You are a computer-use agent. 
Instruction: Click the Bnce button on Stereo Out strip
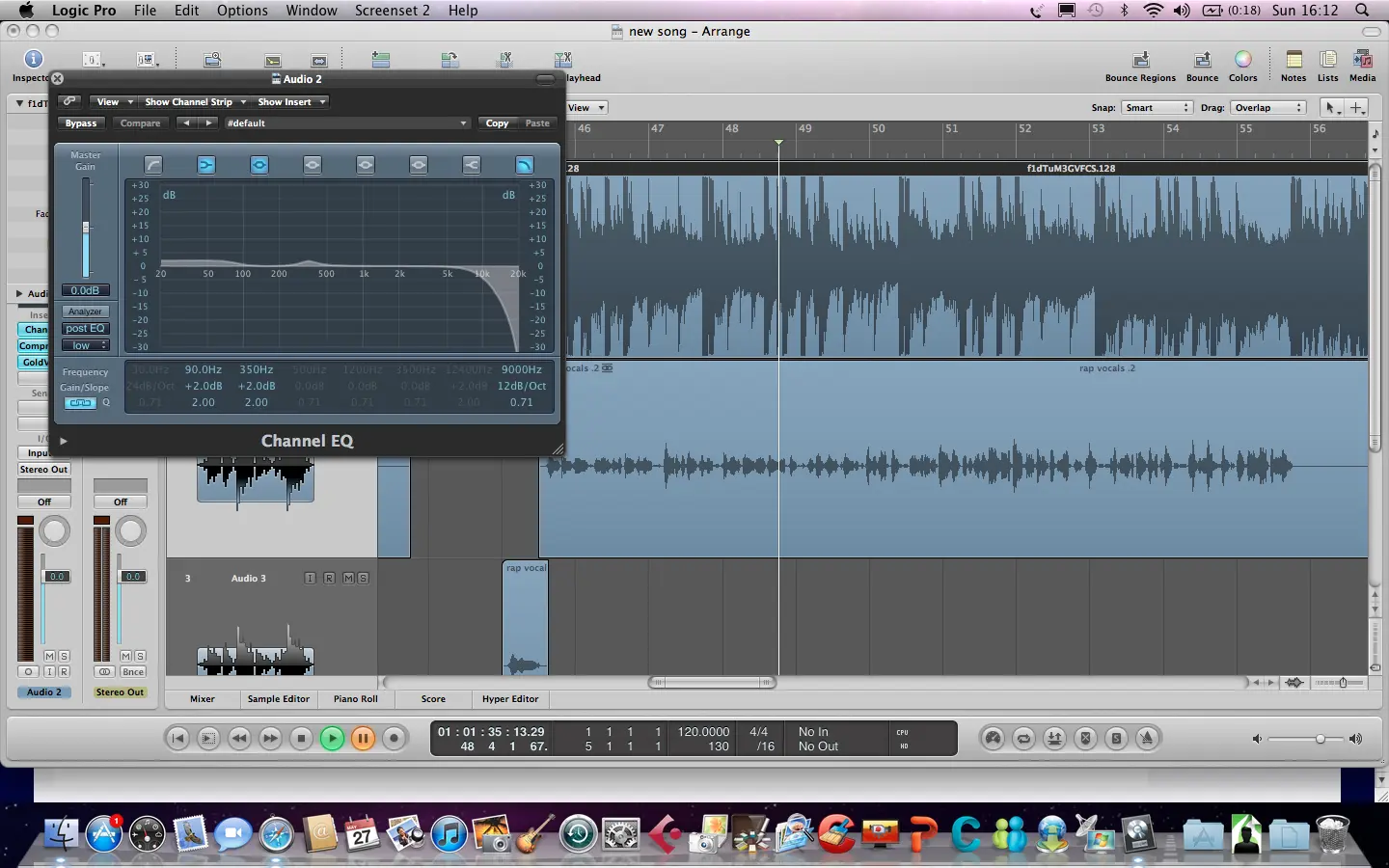coord(133,672)
